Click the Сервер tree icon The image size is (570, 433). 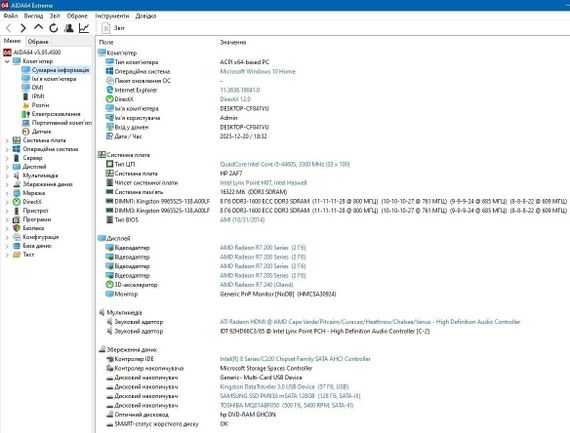point(16,158)
